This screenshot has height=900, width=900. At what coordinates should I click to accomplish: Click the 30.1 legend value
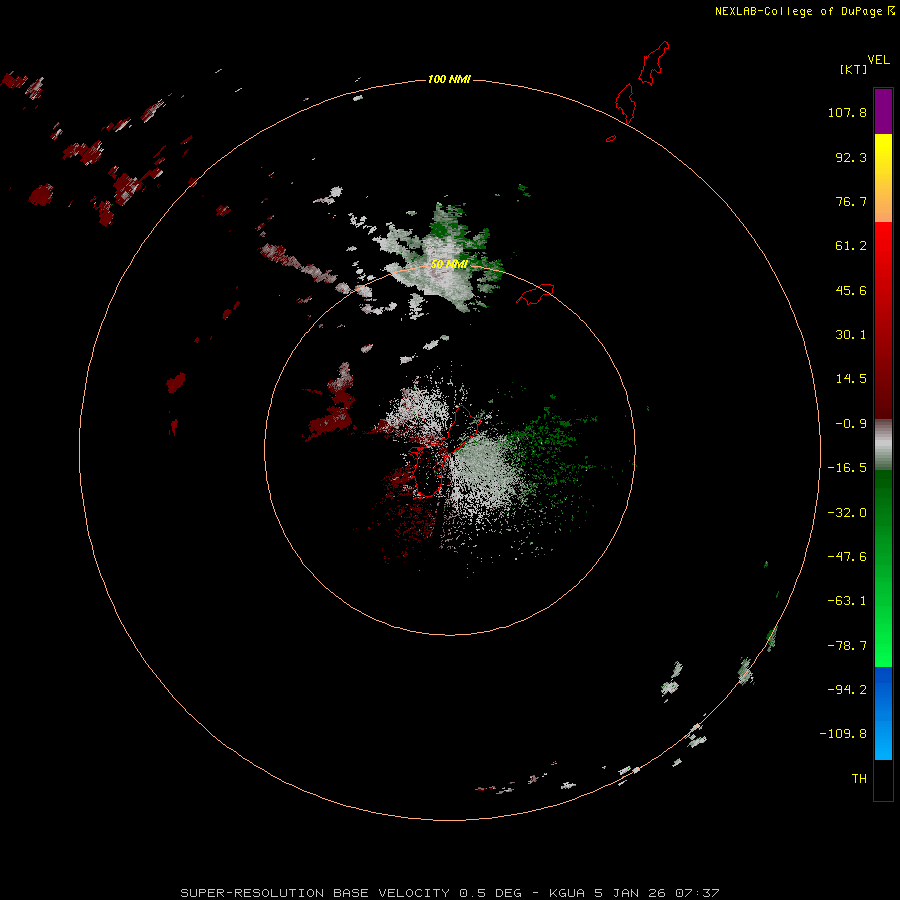tap(851, 335)
